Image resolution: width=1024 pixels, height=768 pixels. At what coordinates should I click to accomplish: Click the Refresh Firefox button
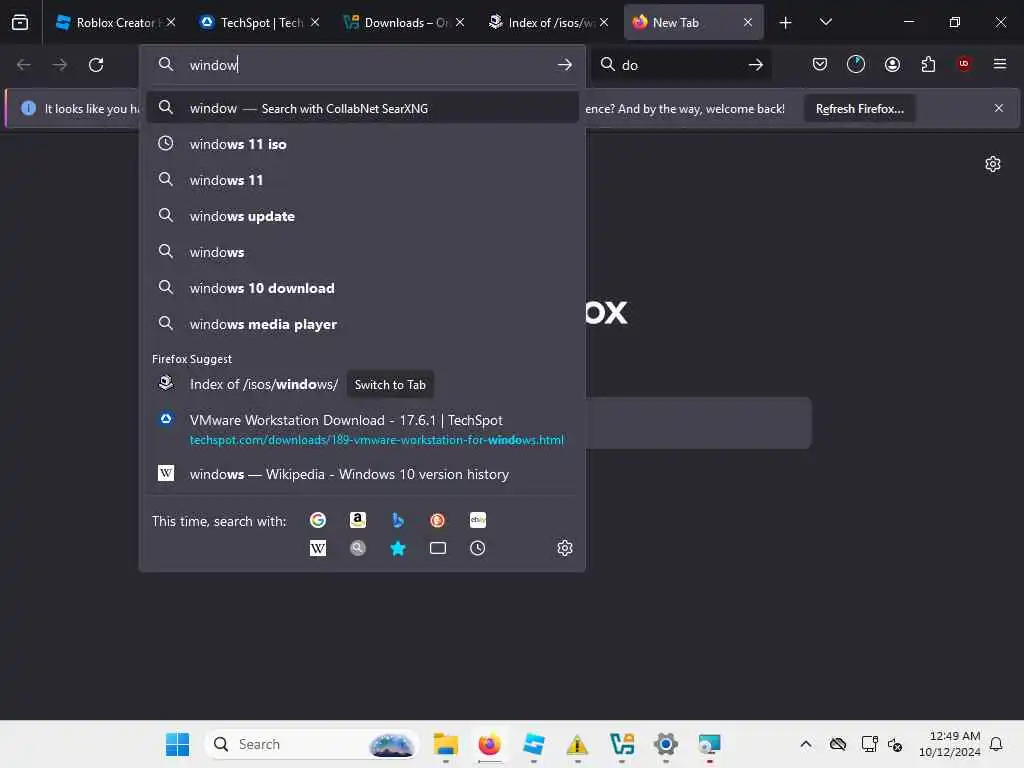click(x=859, y=108)
